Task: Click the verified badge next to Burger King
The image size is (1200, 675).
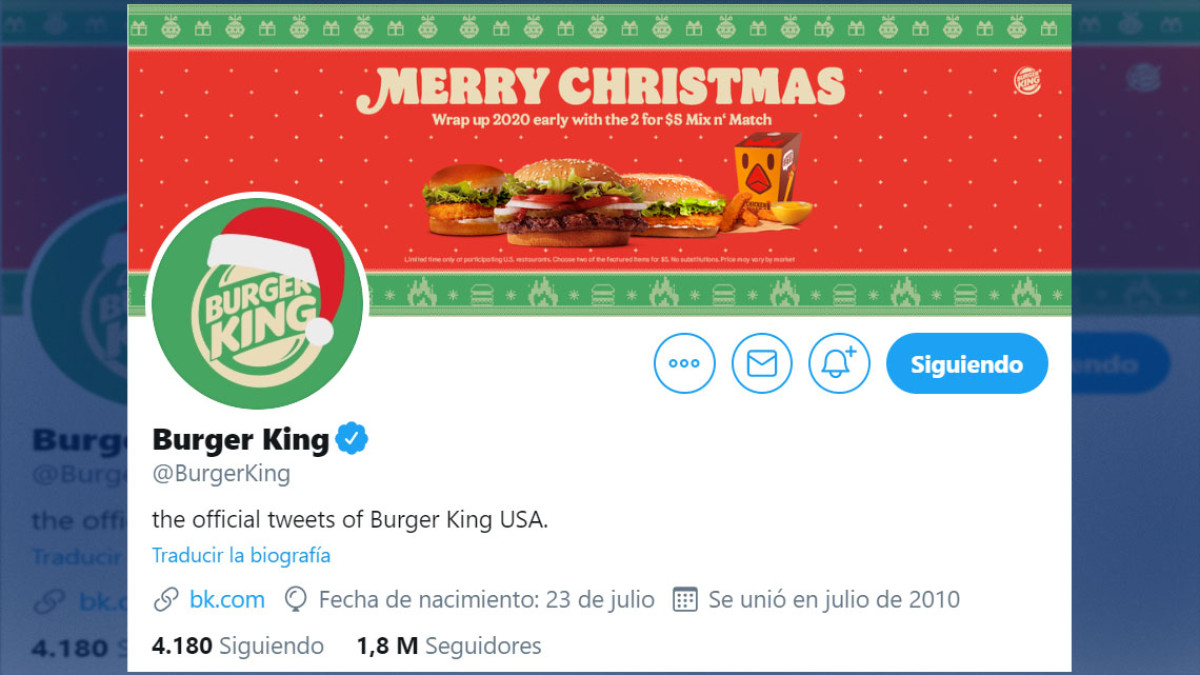Action: (x=350, y=437)
